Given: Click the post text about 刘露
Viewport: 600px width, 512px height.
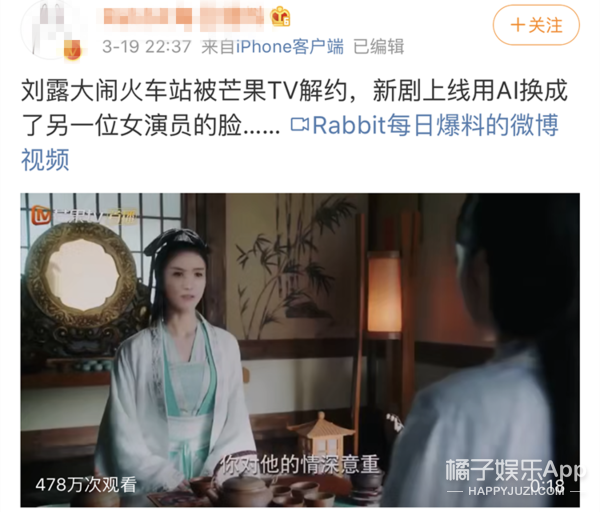Looking at the screenshot, I should click(x=294, y=108).
